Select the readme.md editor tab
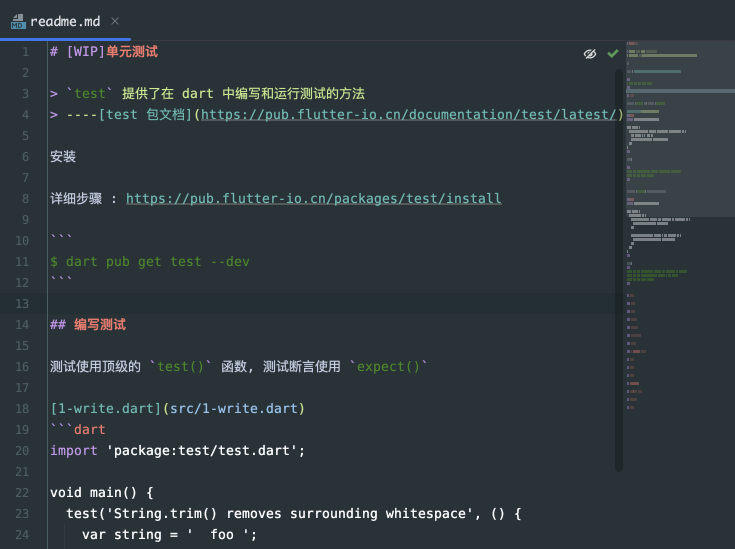This screenshot has width=735, height=549. coord(65,21)
